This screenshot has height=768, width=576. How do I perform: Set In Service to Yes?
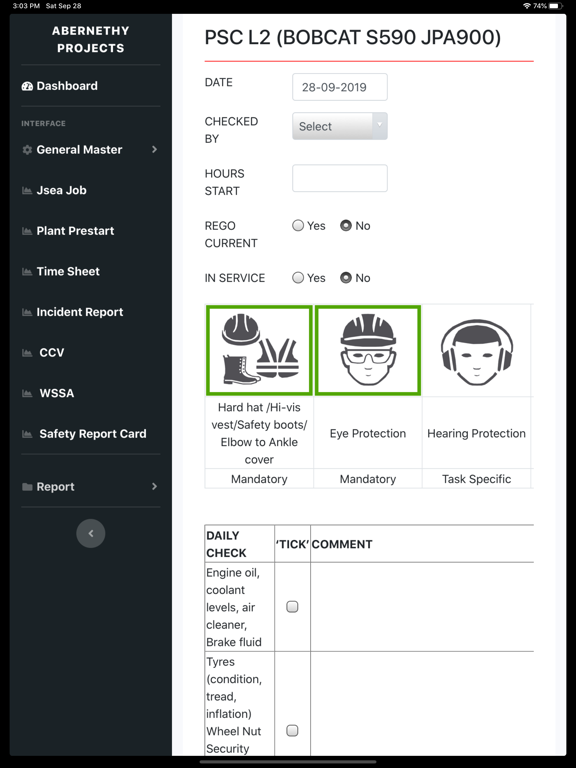tap(298, 278)
